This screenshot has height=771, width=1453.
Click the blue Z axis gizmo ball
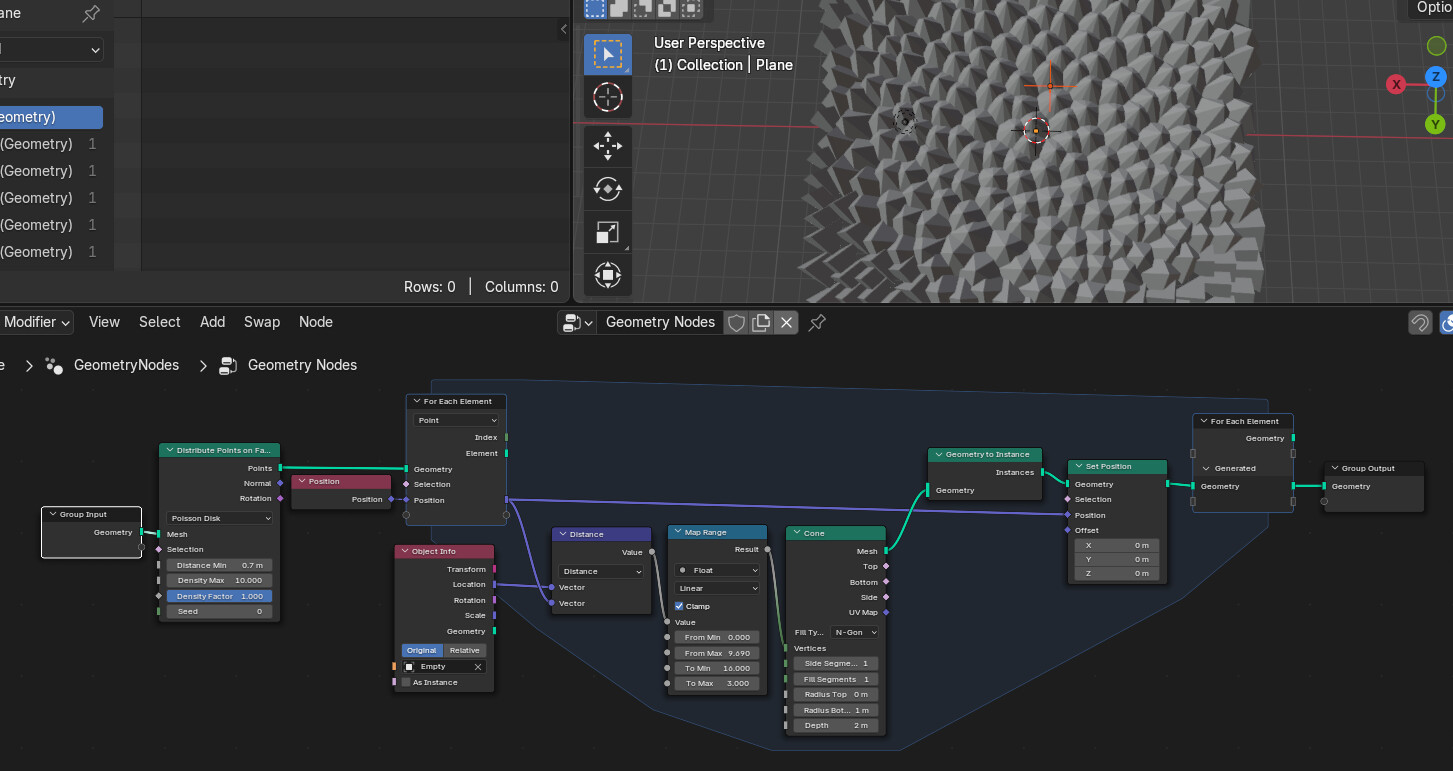(x=1436, y=76)
